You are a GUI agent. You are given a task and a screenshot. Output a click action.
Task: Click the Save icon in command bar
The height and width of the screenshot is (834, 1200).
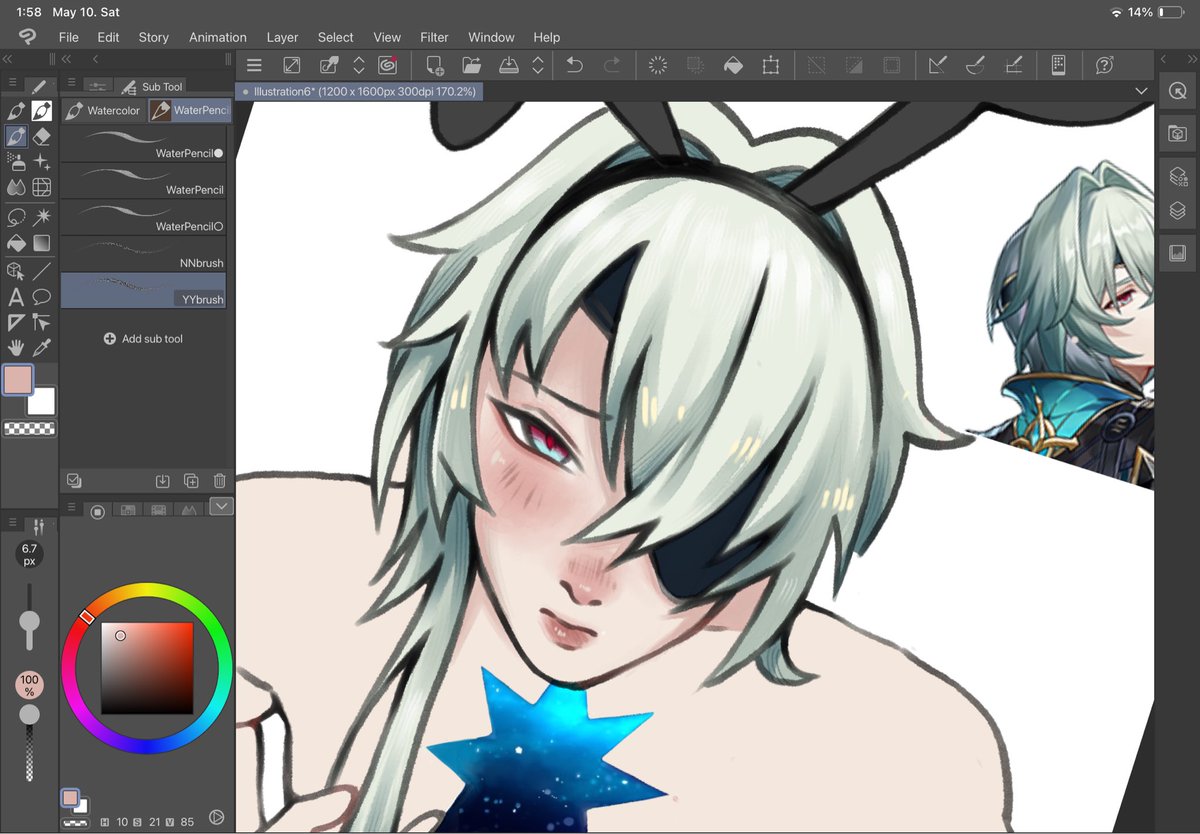click(508, 65)
